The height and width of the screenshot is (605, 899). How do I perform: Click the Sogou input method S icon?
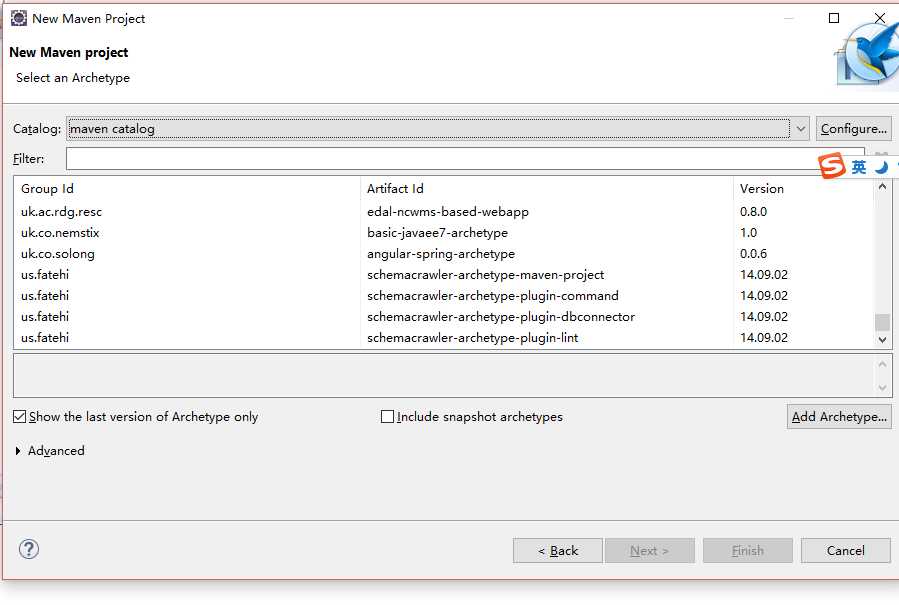pos(831,166)
